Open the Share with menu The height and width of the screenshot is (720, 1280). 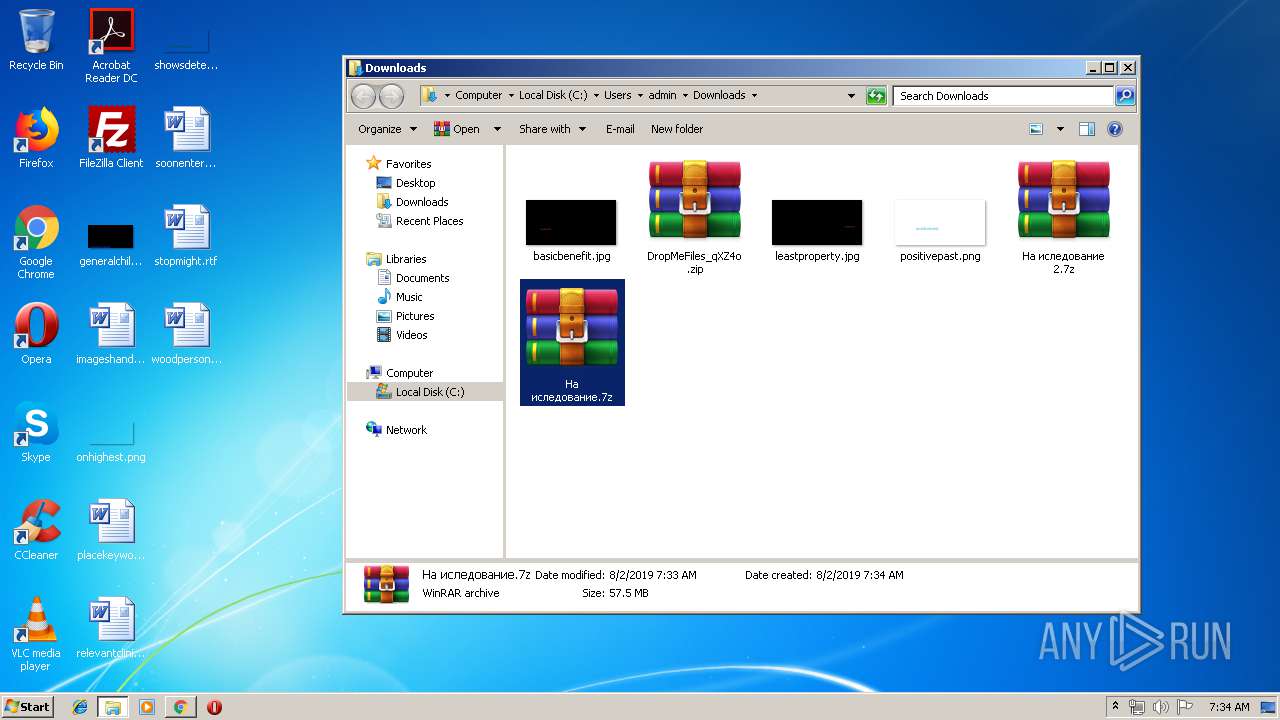(551, 129)
